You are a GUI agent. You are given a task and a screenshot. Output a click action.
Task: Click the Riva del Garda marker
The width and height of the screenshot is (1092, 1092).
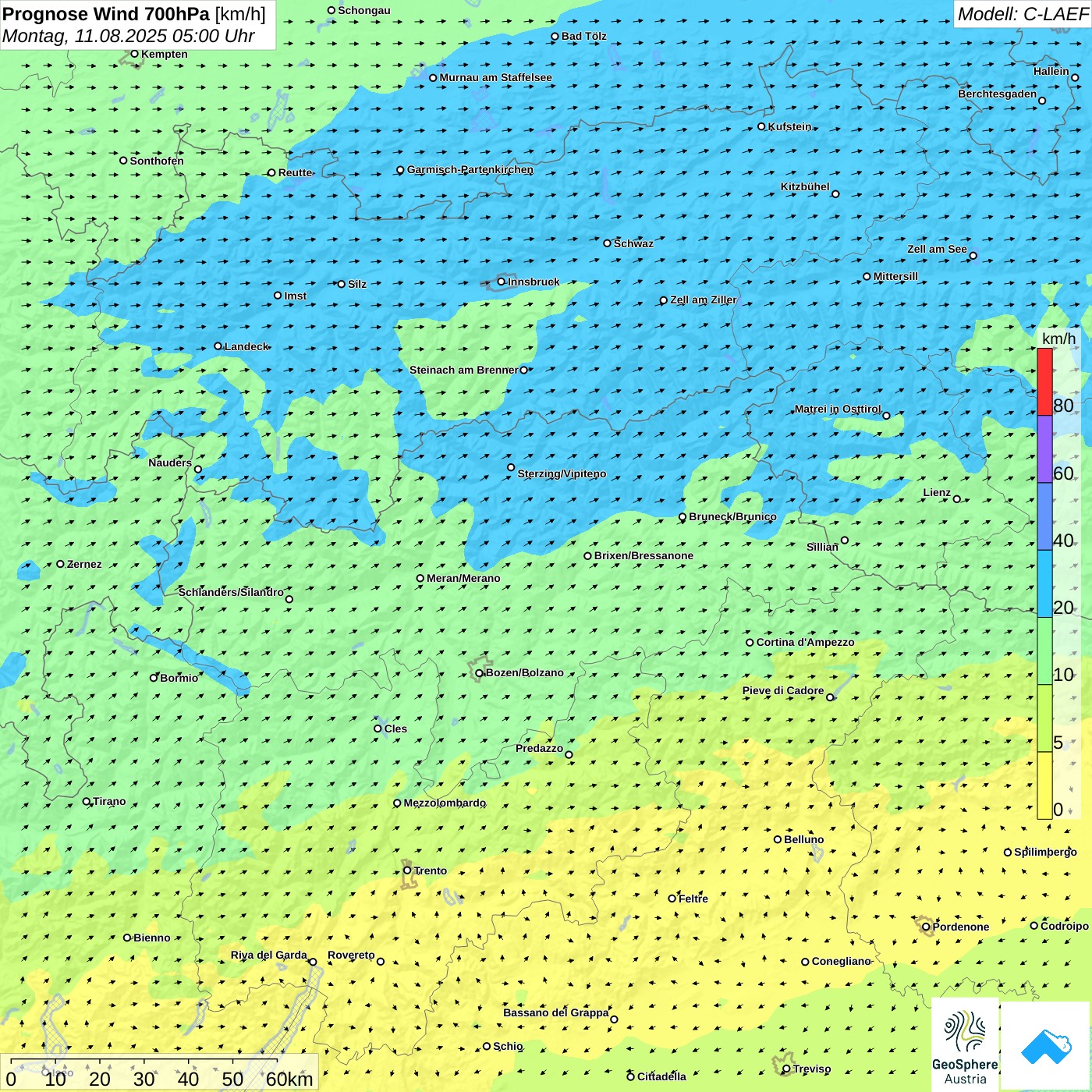click(x=313, y=962)
